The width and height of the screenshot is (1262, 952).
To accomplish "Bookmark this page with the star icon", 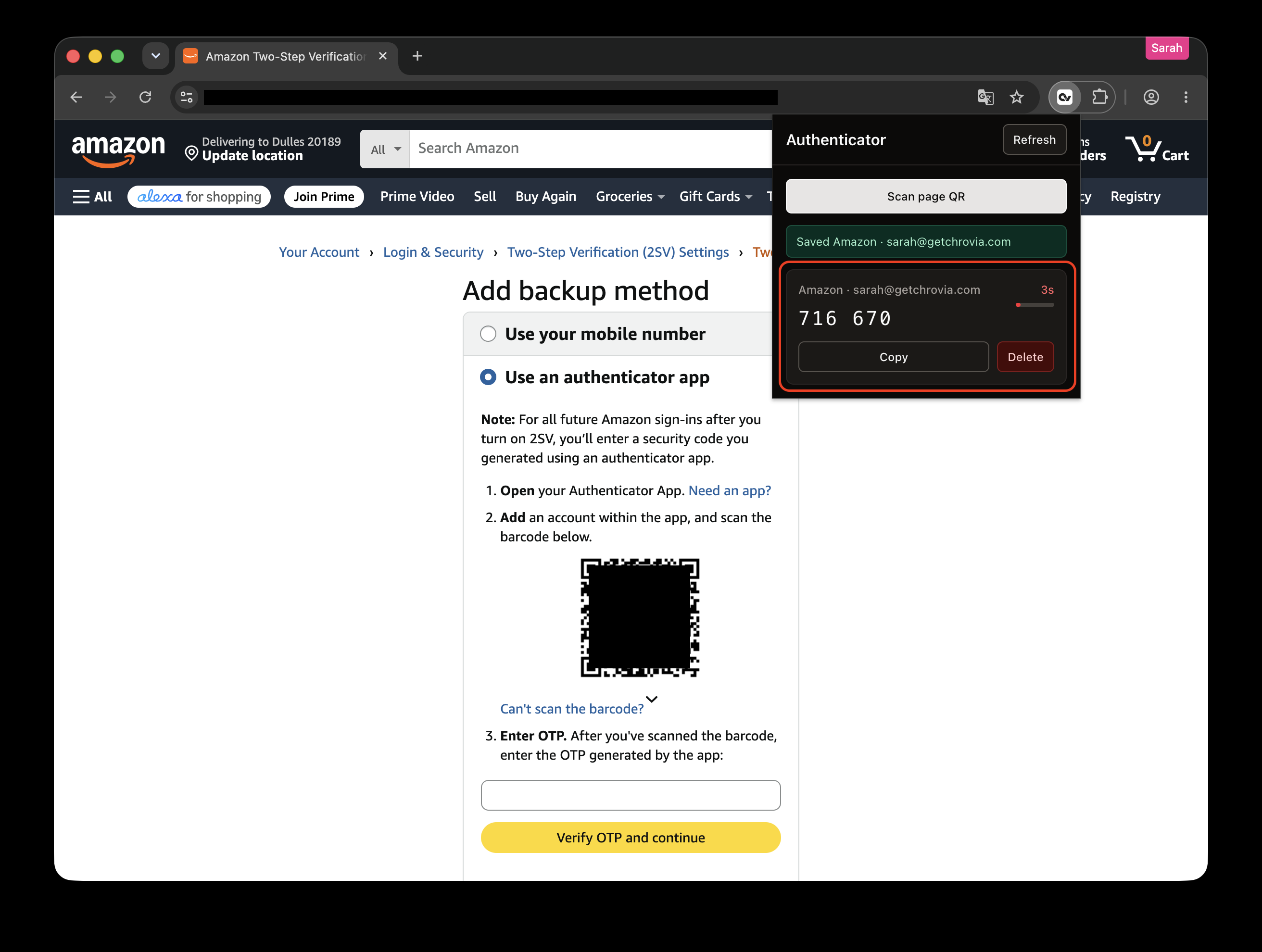I will pos(1017,97).
